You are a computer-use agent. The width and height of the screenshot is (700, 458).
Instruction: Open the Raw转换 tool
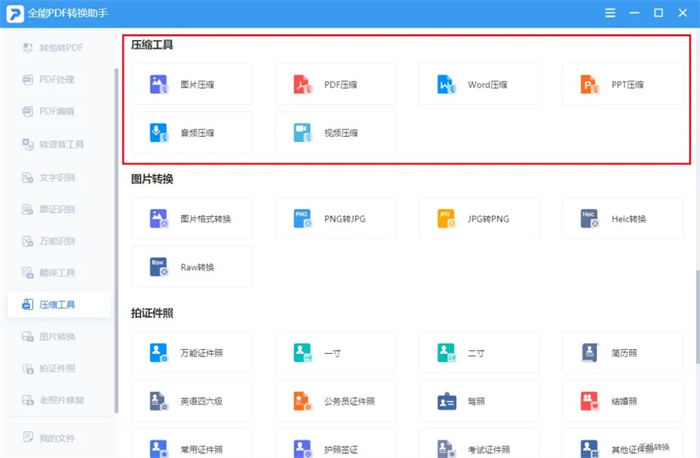[x=191, y=267]
